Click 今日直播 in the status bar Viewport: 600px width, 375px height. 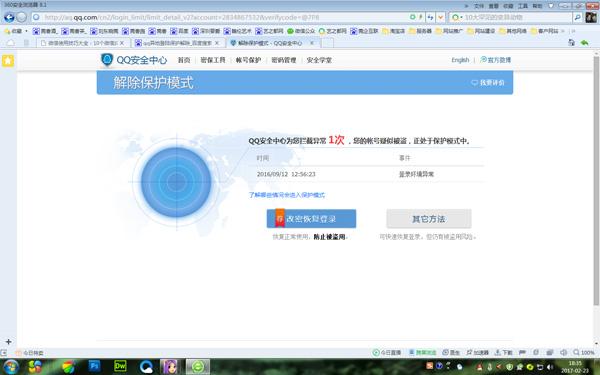387,352
